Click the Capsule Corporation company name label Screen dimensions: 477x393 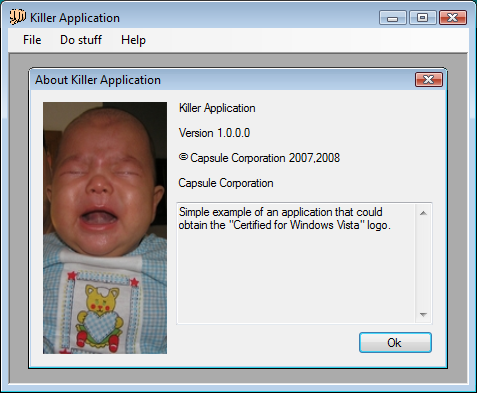(226, 183)
